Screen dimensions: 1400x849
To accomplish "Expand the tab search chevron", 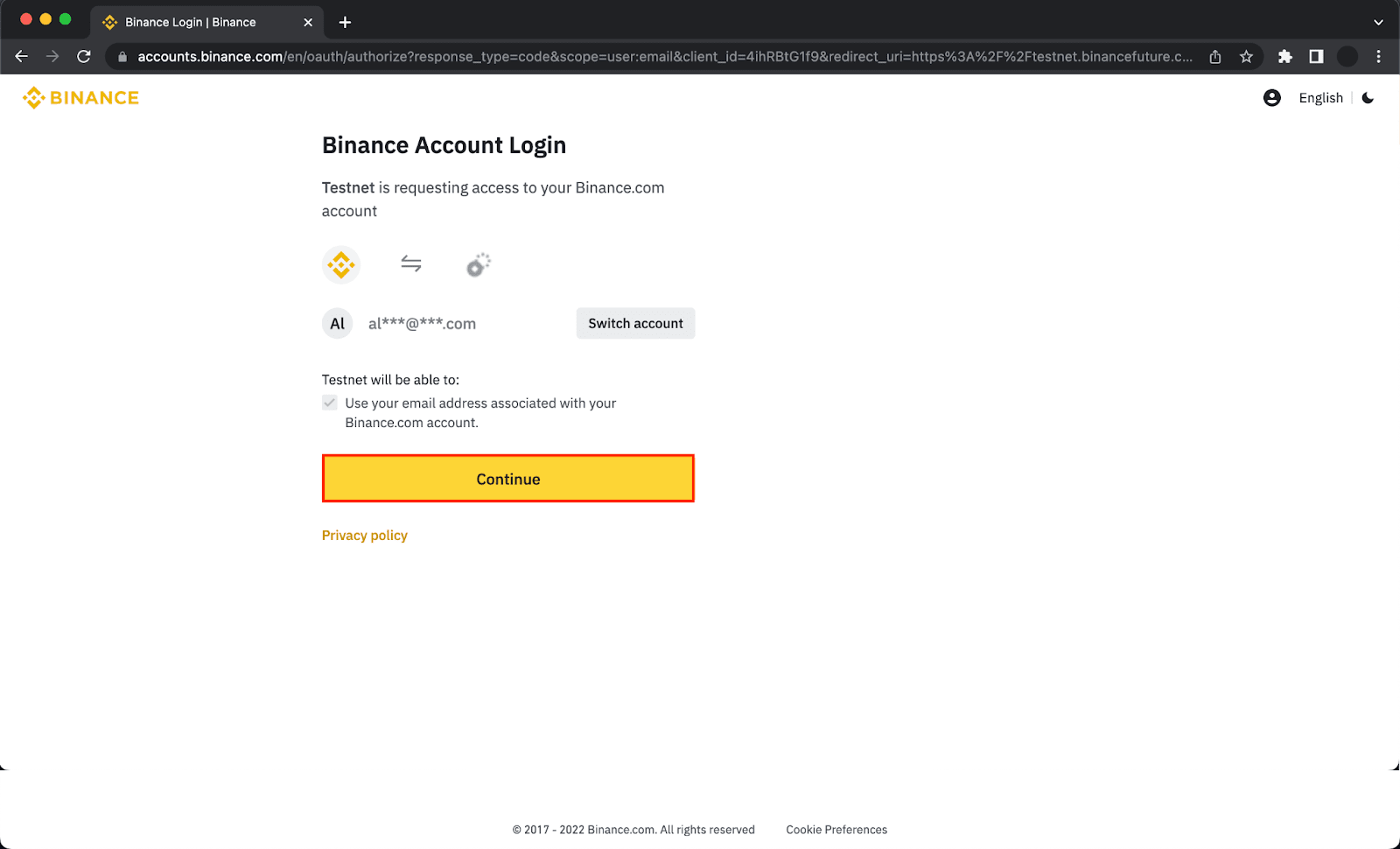I will (x=1378, y=22).
